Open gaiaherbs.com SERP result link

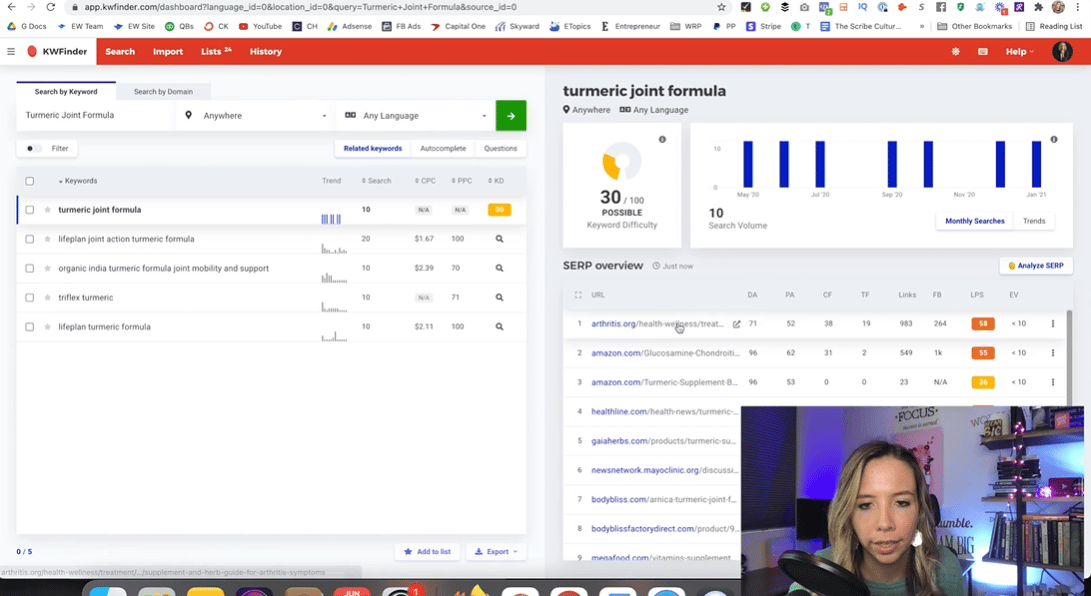click(662, 440)
